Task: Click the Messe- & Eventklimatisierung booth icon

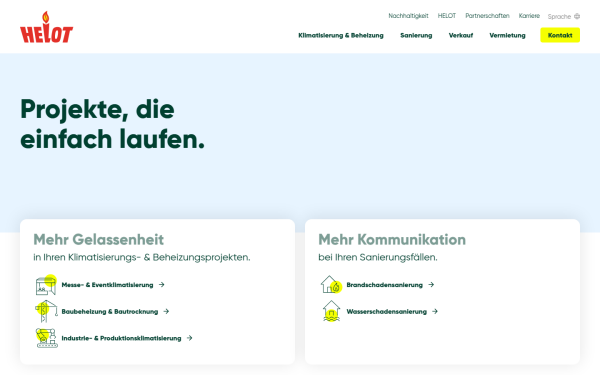Action: [x=46, y=285]
